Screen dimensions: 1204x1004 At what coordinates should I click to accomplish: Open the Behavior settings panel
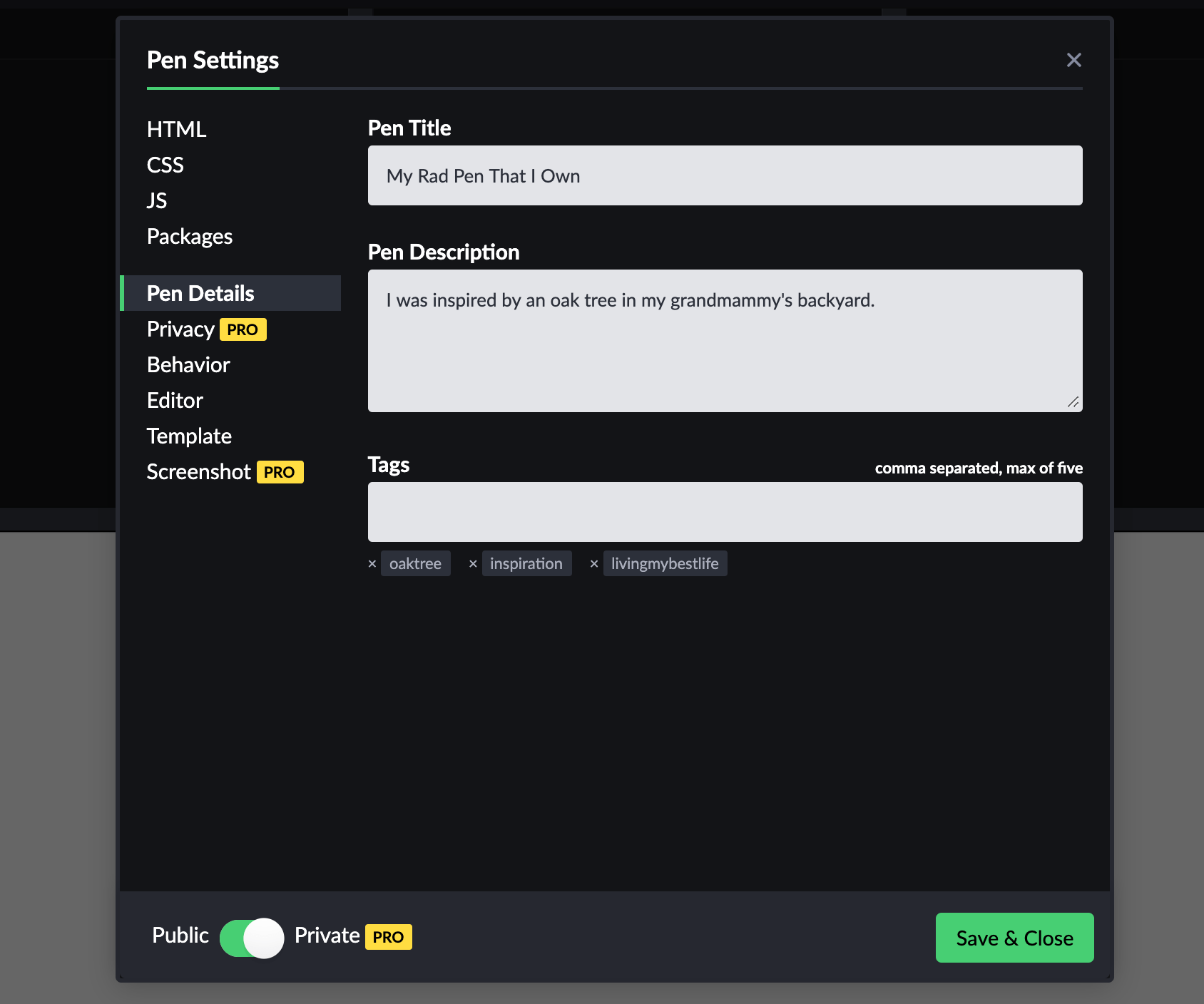188,364
